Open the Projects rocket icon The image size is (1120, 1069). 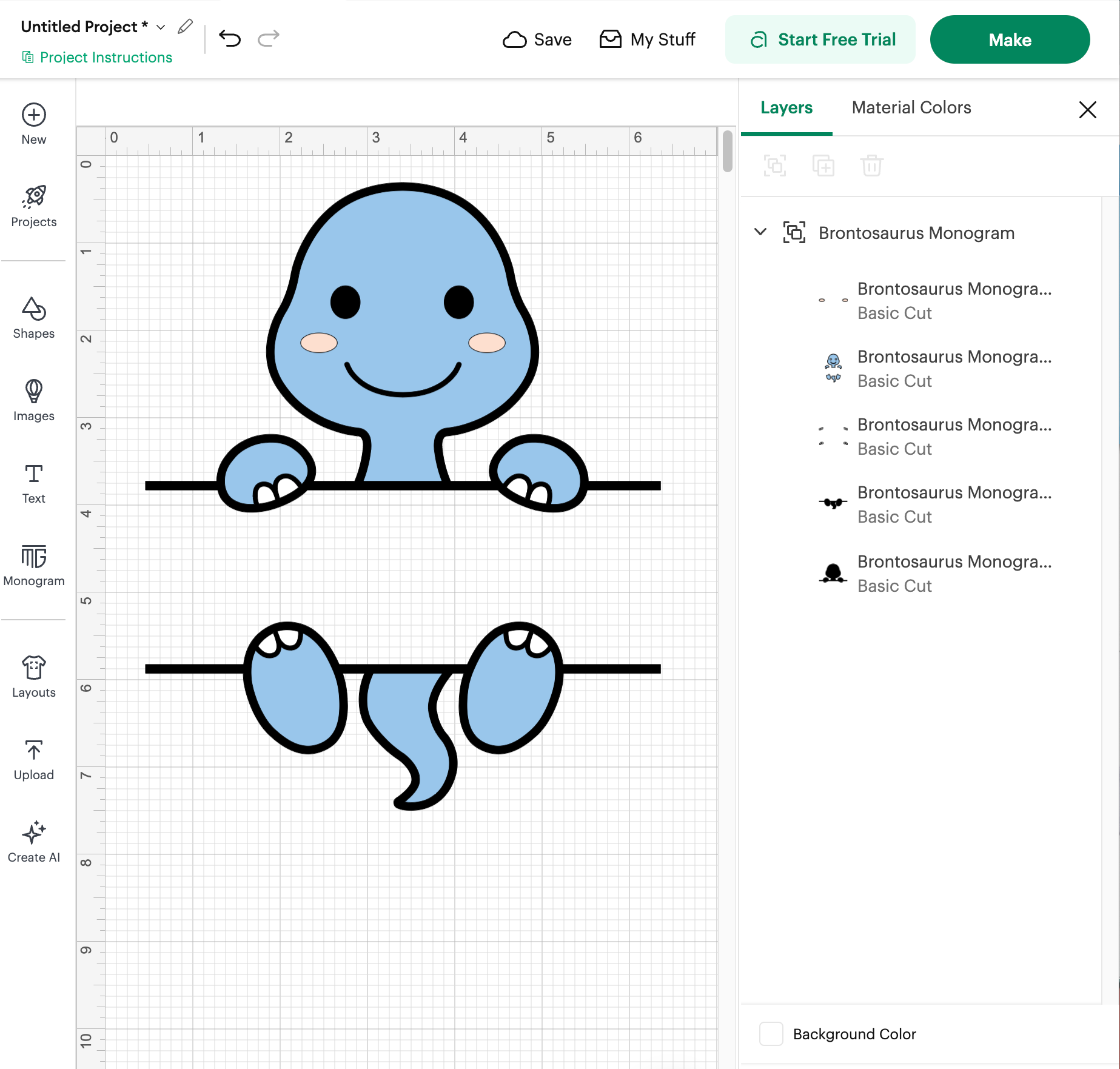pos(34,196)
